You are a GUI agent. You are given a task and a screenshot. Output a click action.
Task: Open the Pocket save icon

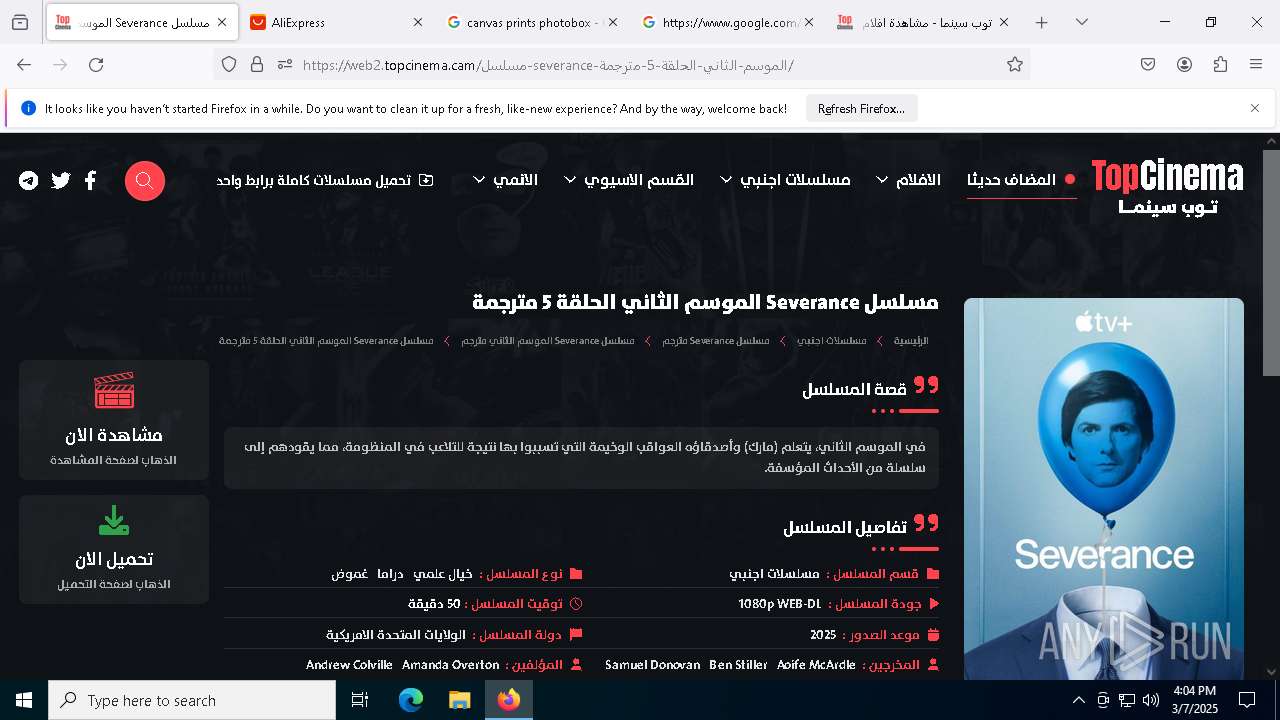pyautogui.click(x=1148, y=65)
